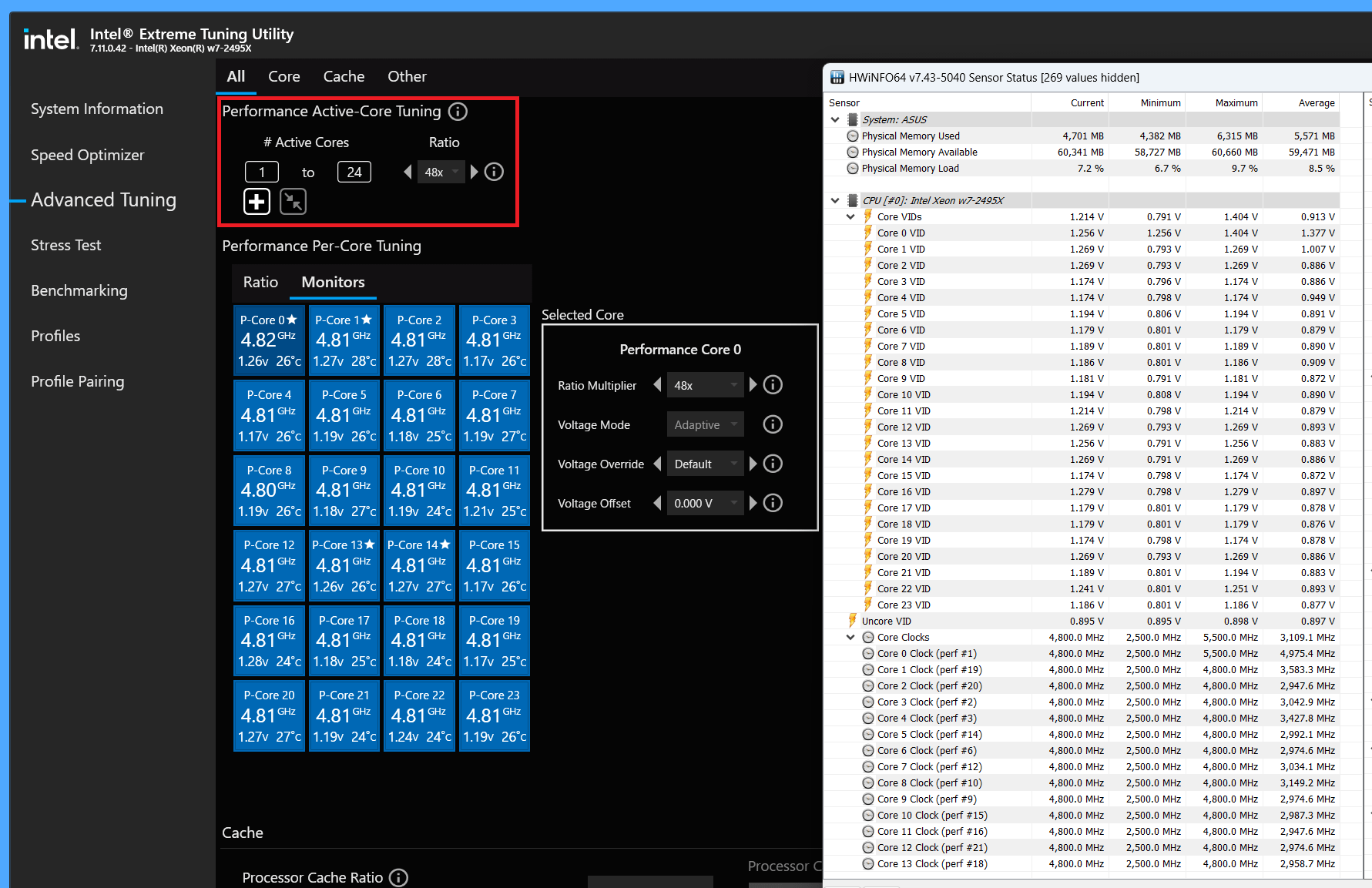Edit the active cores field '24'

354,172
